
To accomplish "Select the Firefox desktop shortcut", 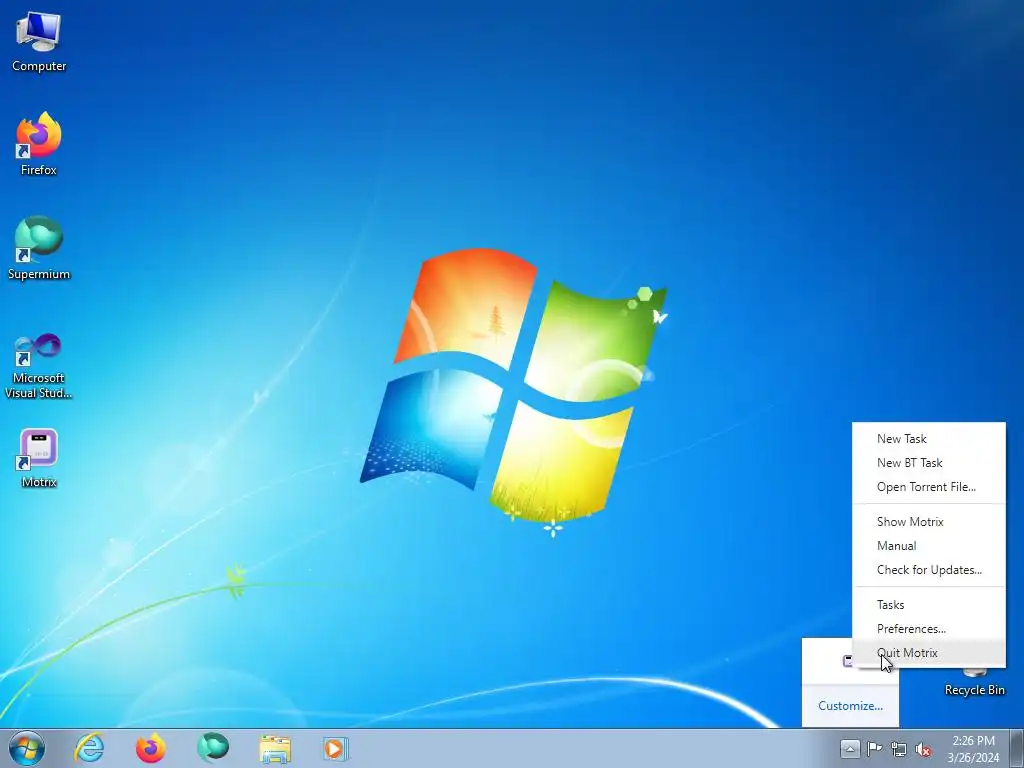I will [39, 144].
